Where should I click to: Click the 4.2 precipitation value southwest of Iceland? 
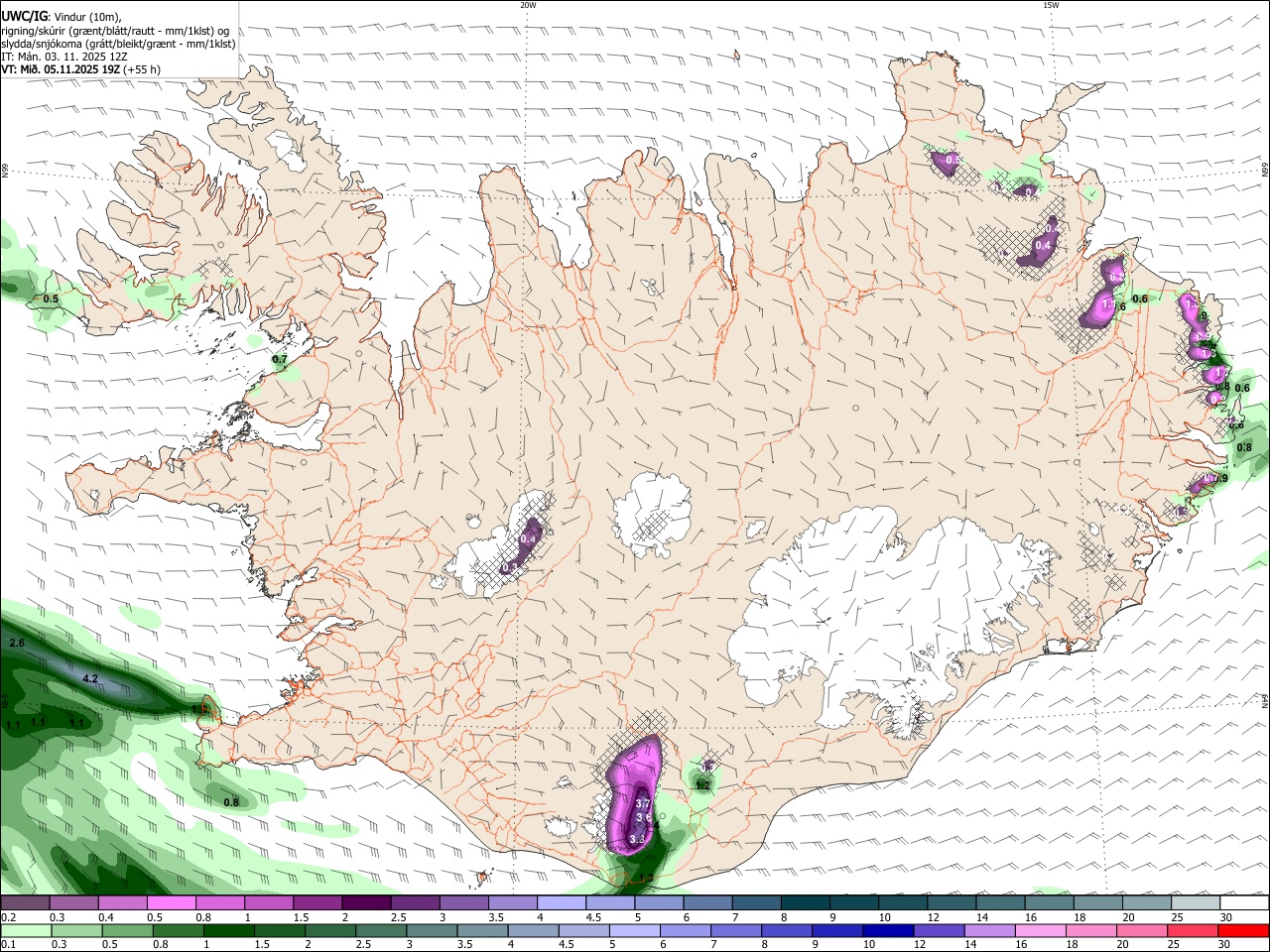(x=90, y=679)
